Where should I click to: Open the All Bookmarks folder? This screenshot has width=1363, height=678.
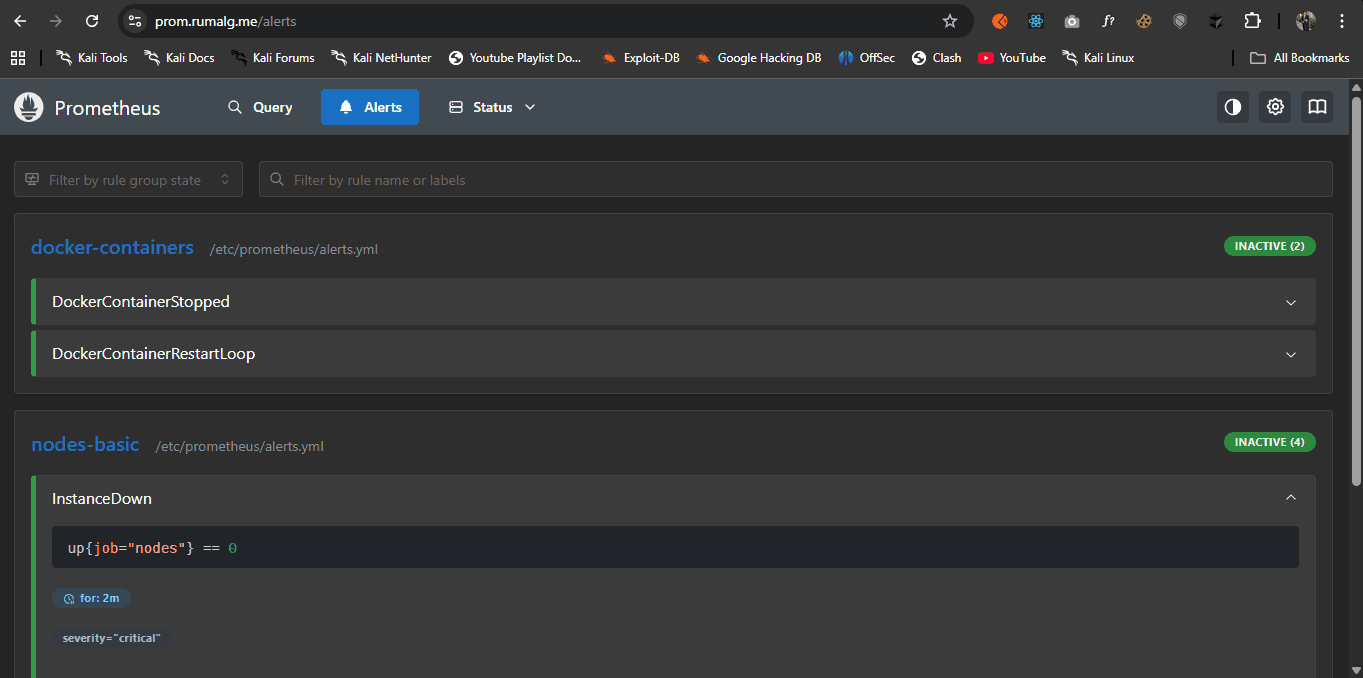click(x=1300, y=58)
